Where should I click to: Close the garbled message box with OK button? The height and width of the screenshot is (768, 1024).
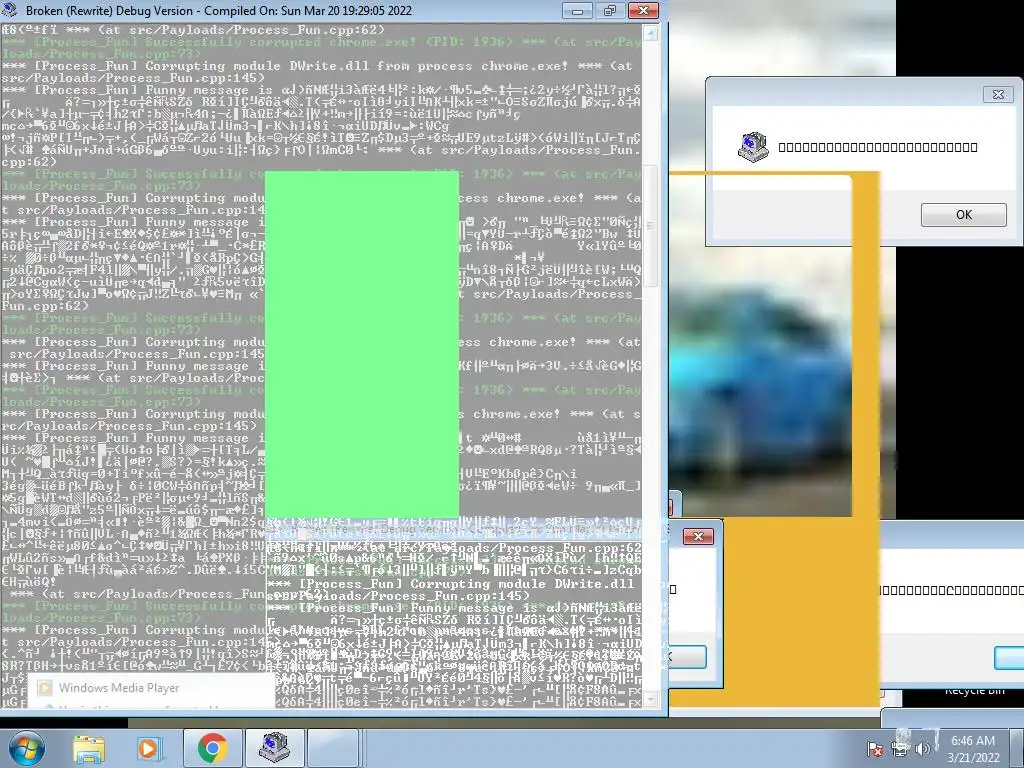point(998,94)
